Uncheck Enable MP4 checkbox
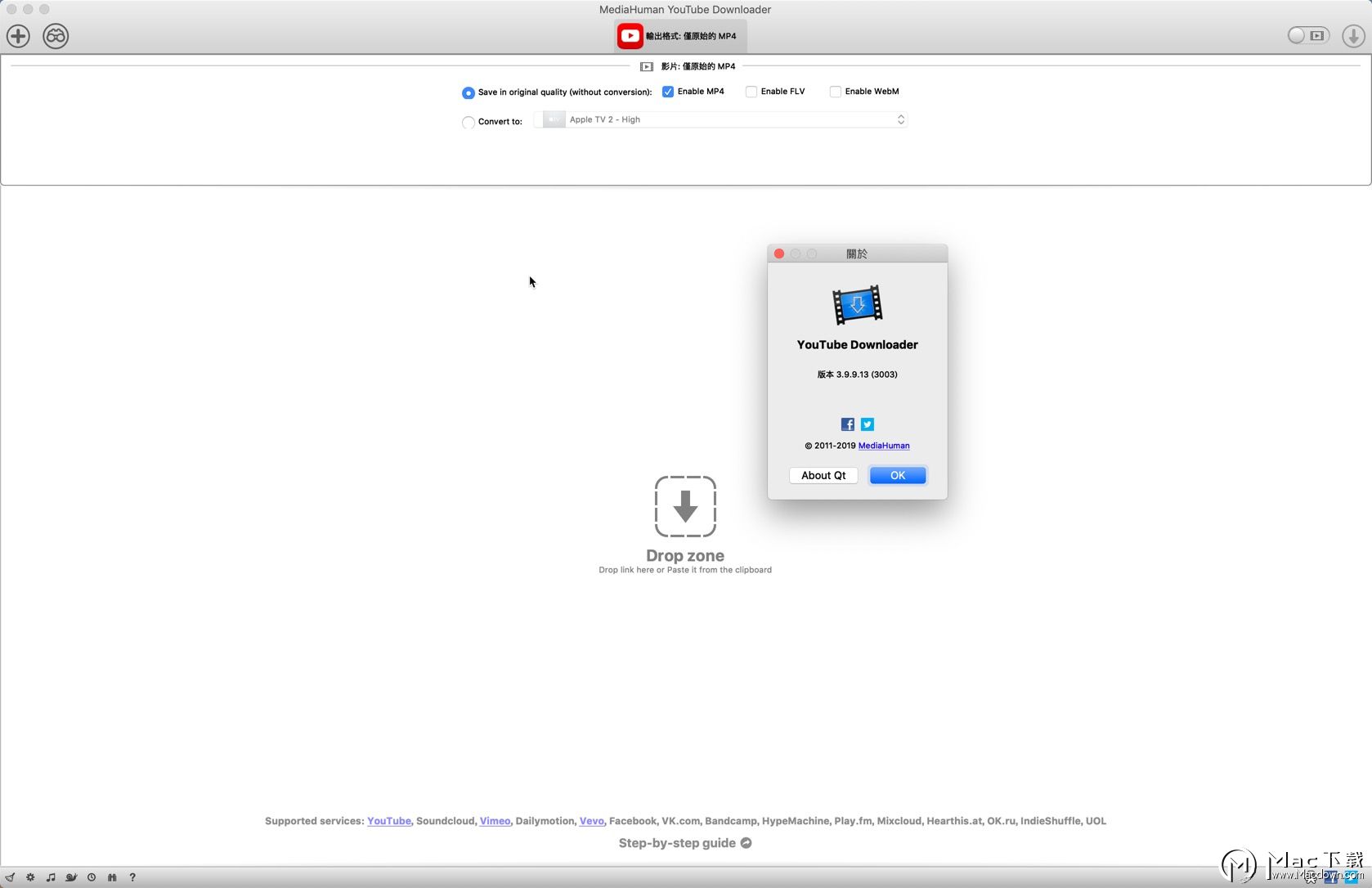 pos(668,92)
